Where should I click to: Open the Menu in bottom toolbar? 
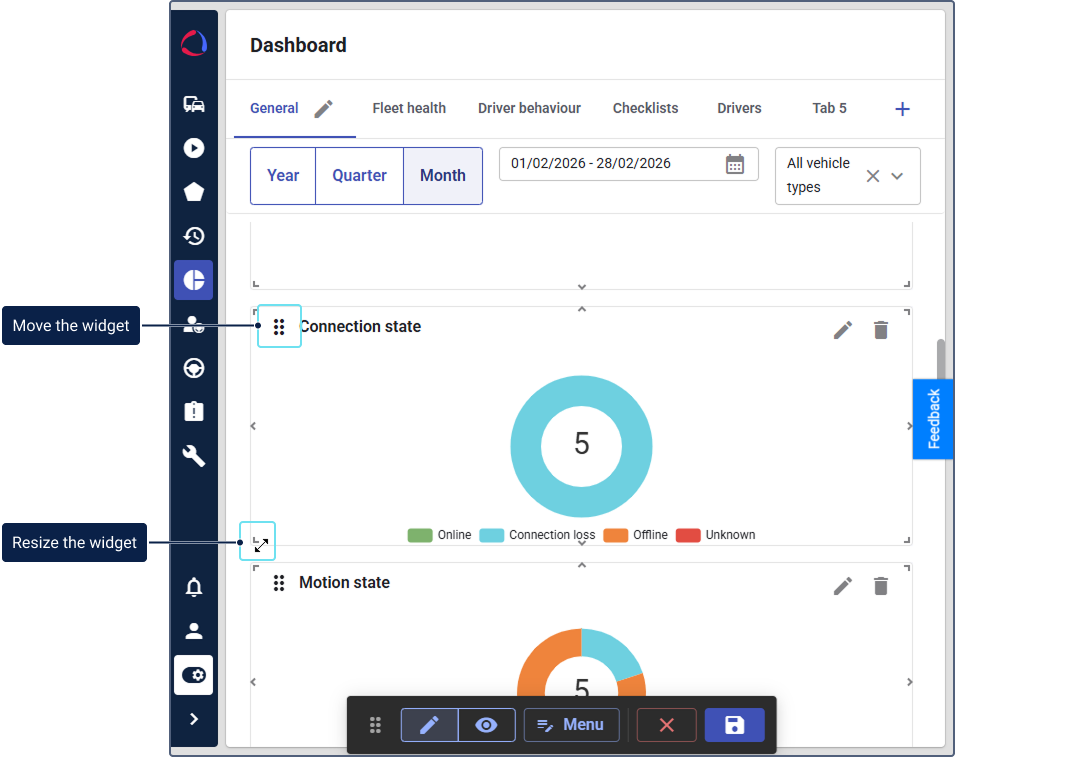click(571, 725)
